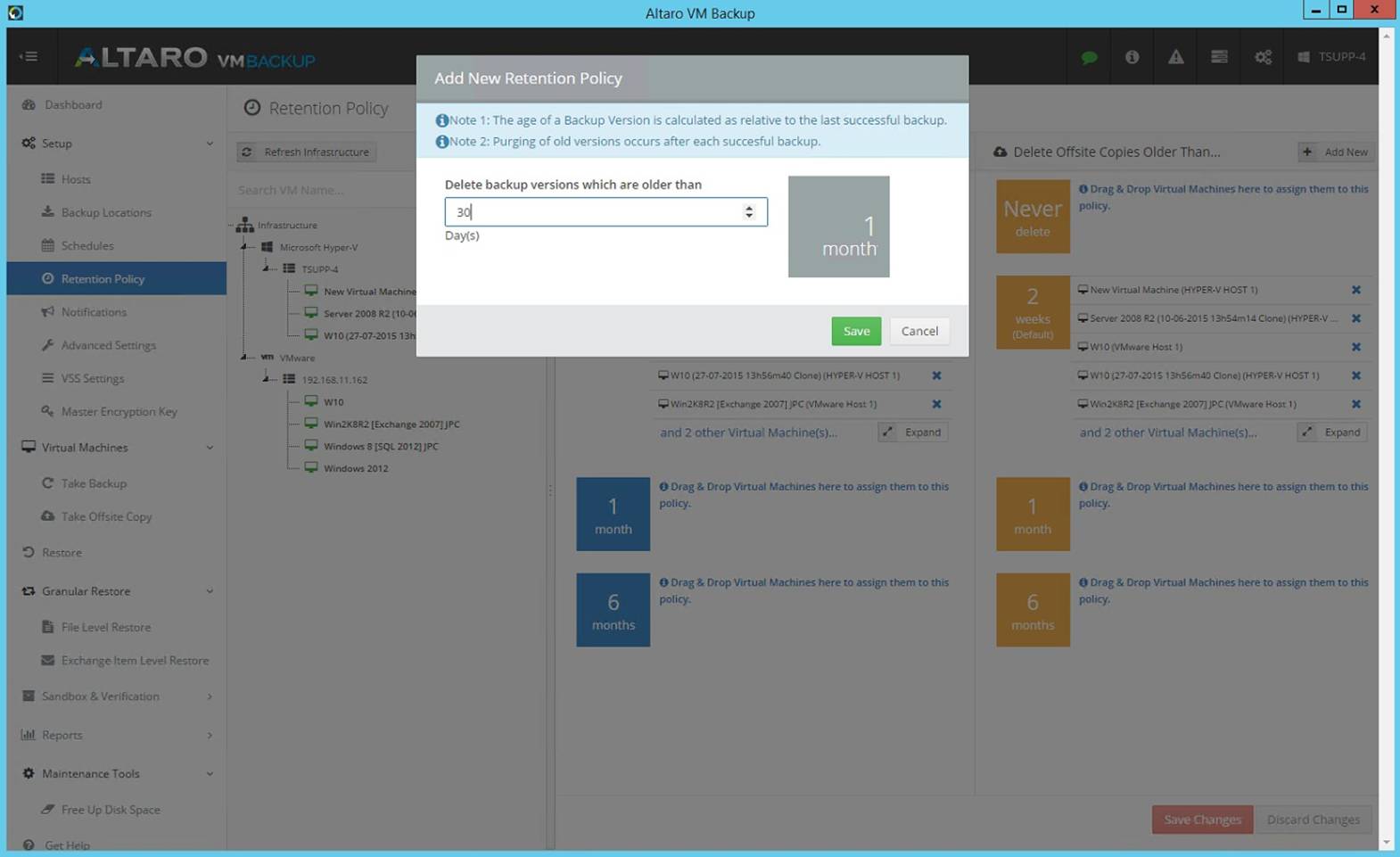Click the settings gears icon in header
Image resolution: width=1400 pixels, height=857 pixels.
pyautogui.click(x=1263, y=57)
